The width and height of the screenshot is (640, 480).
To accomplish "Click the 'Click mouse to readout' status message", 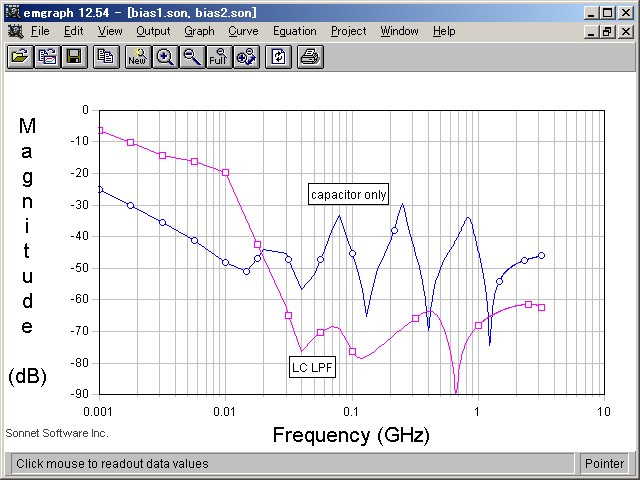I will (112, 464).
